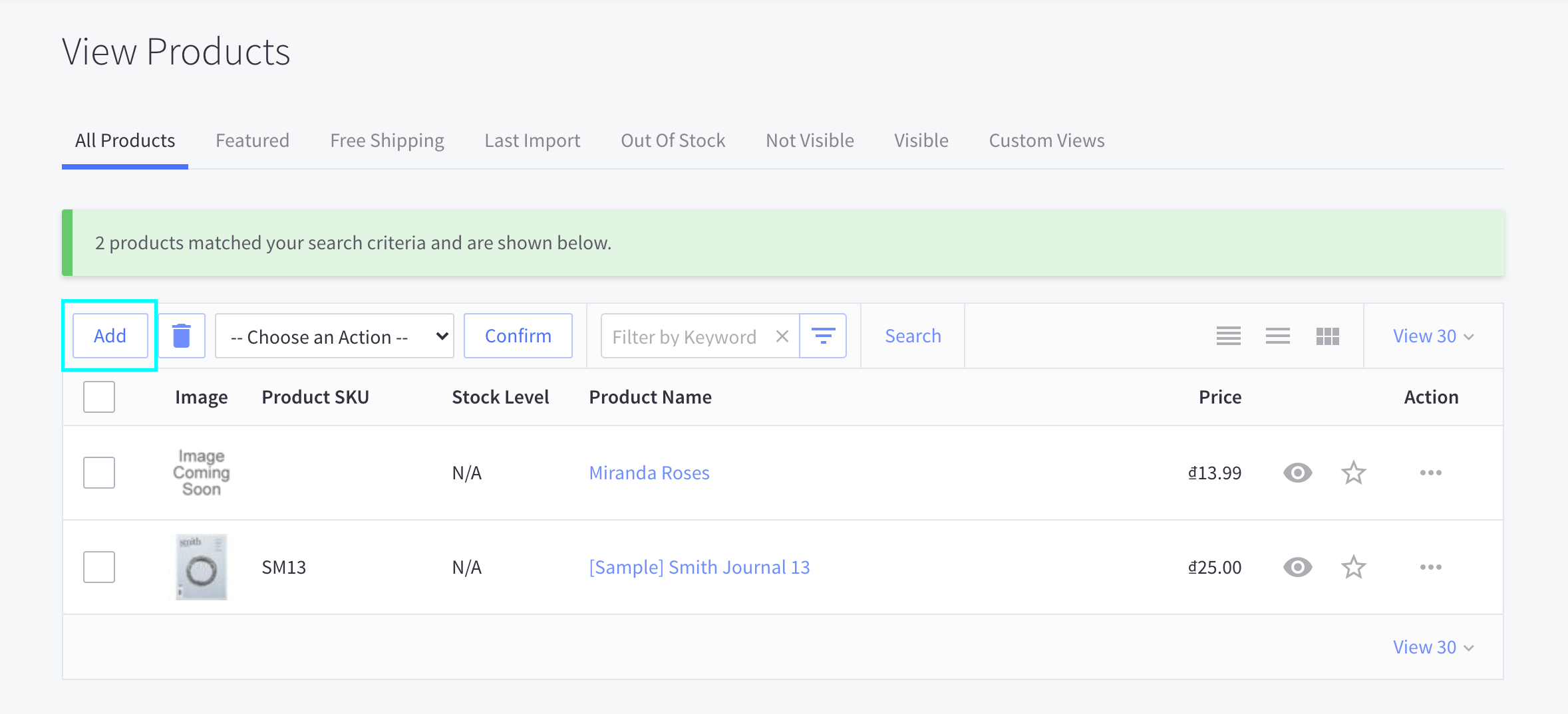The image size is (1568, 714).
Task: Click the trash delete icon
Action: point(182,336)
